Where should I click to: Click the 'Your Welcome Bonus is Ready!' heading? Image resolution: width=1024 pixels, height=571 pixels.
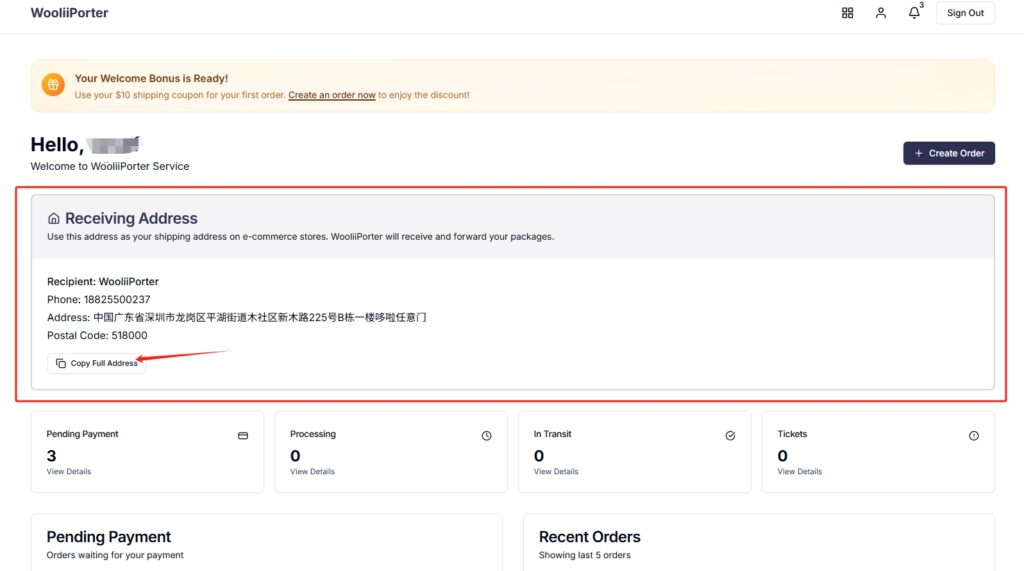point(152,78)
